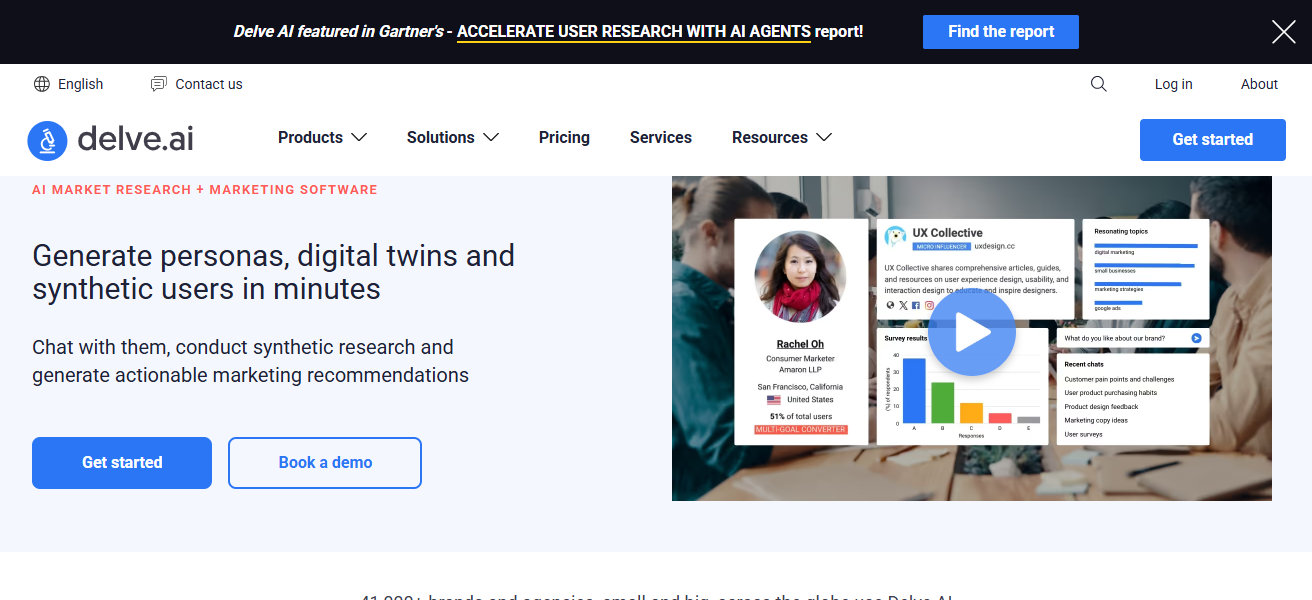
Task: Click the delve.ai microscope logo icon
Action: (x=47, y=141)
